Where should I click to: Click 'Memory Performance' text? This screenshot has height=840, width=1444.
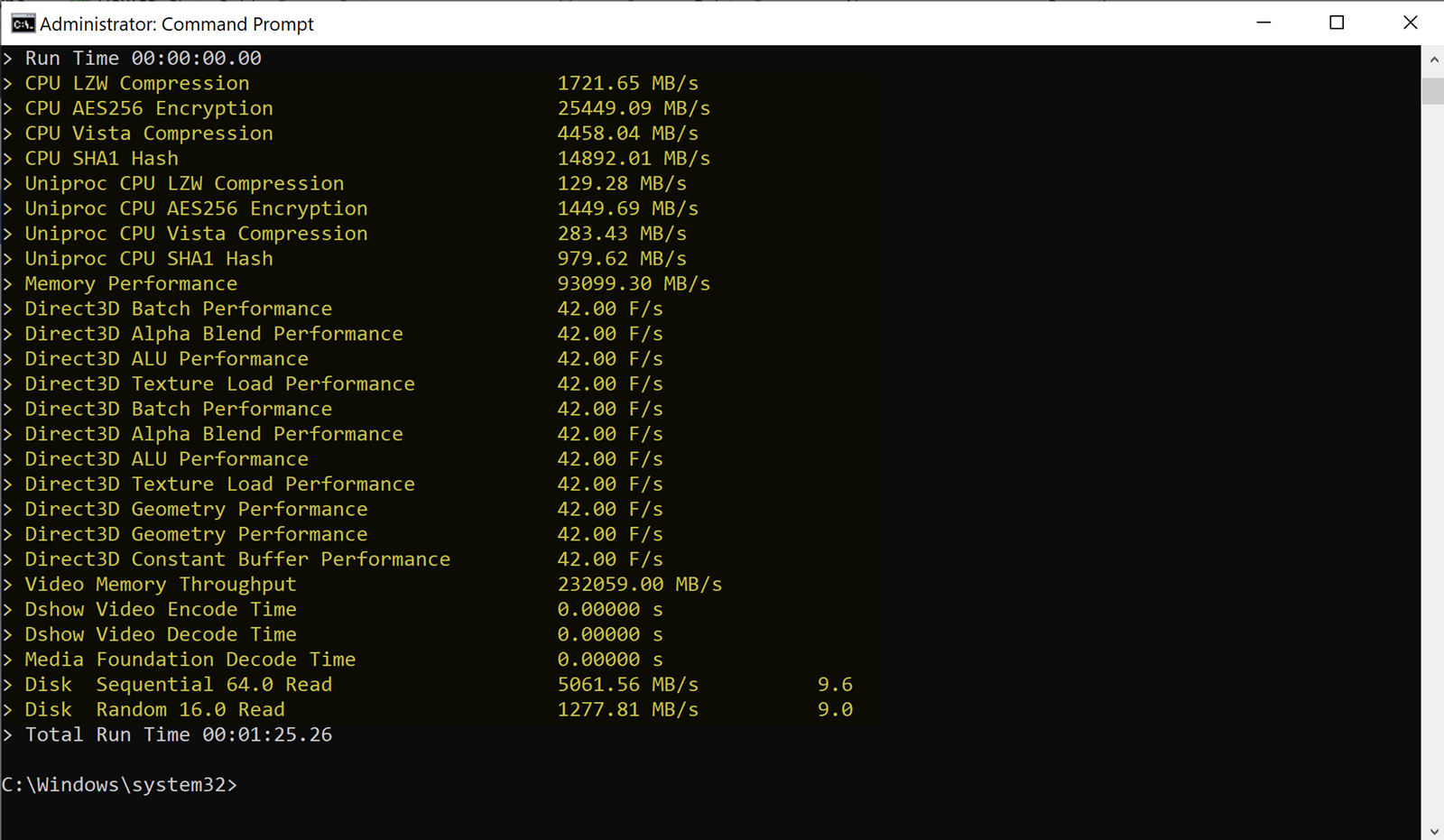[x=131, y=284]
